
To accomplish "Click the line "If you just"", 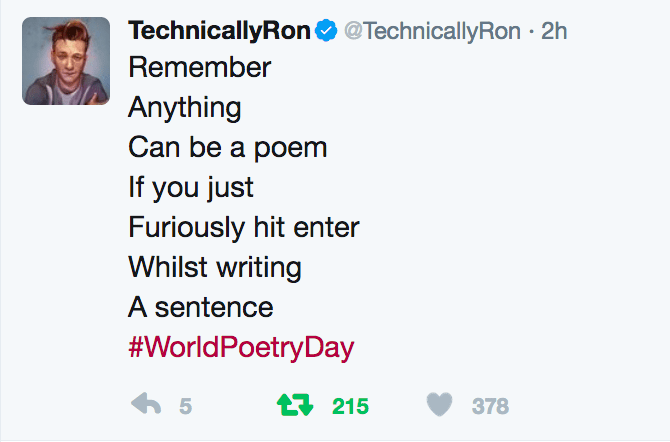I will pyautogui.click(x=191, y=187).
